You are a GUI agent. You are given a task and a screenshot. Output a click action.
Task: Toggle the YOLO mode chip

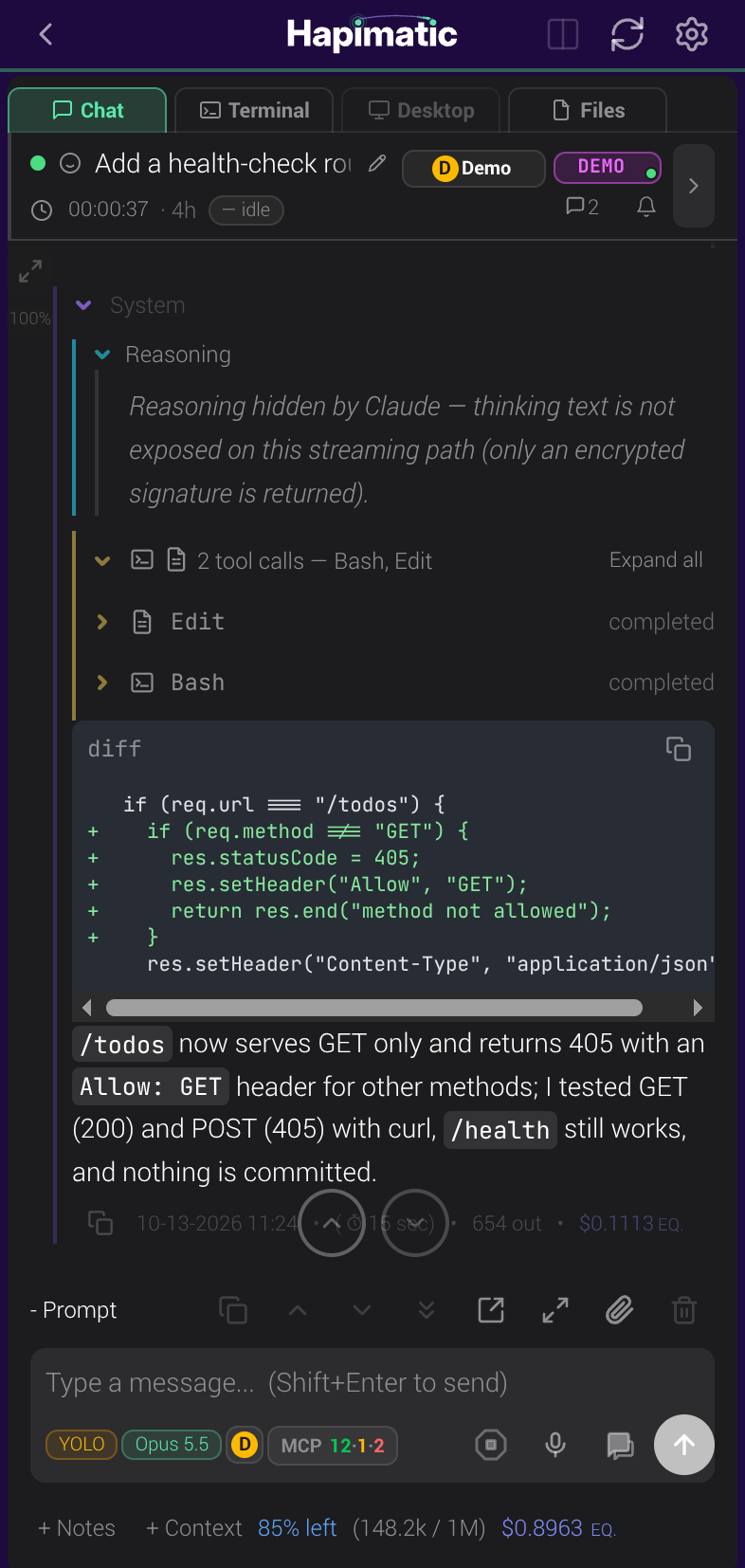coord(82,1444)
